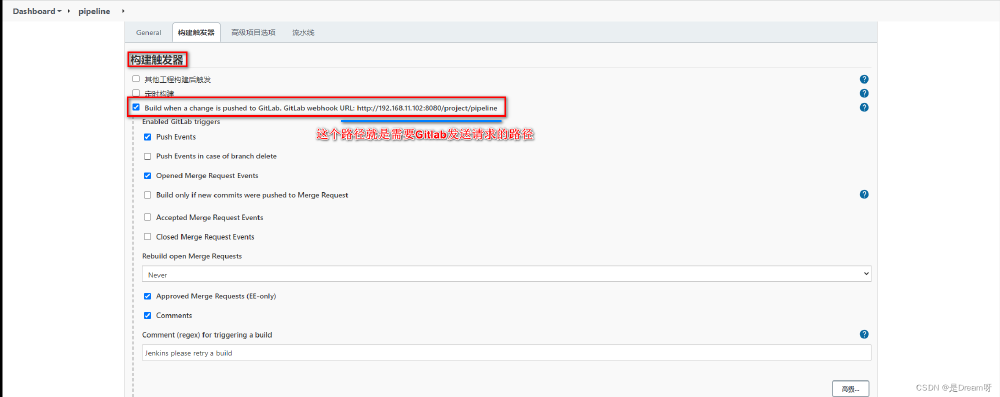
Task: Click the 构建触发器 section heading
Action: (157, 60)
